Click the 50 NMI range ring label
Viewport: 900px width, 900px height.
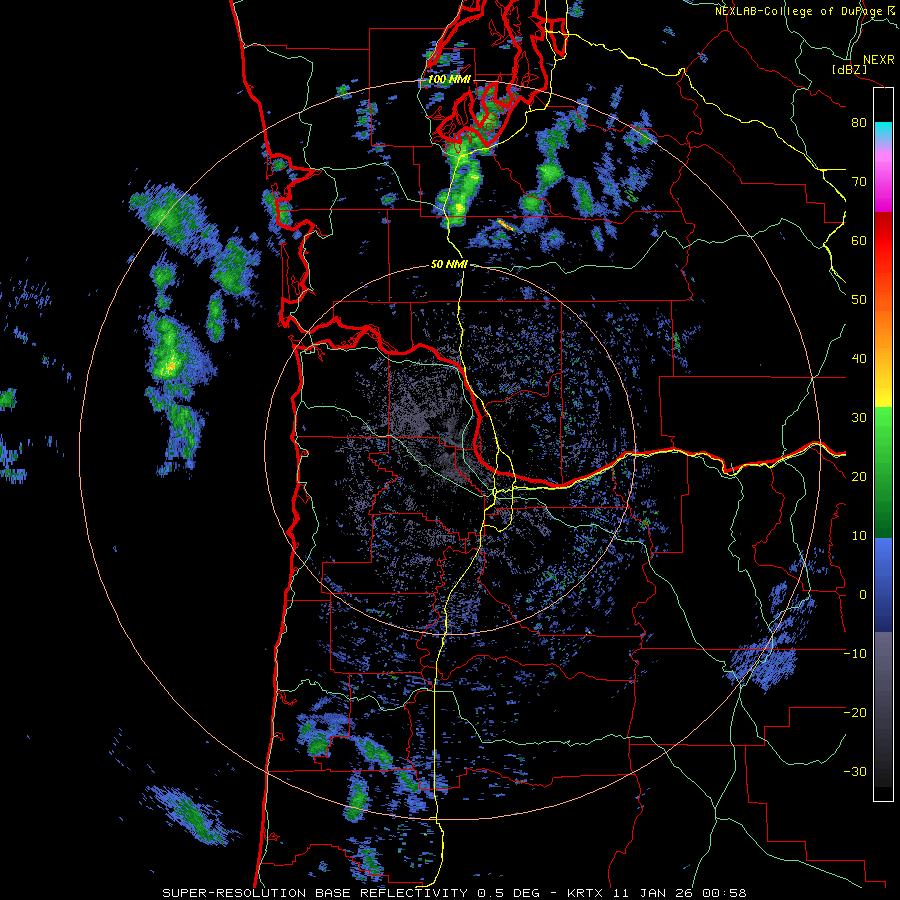pos(449,265)
